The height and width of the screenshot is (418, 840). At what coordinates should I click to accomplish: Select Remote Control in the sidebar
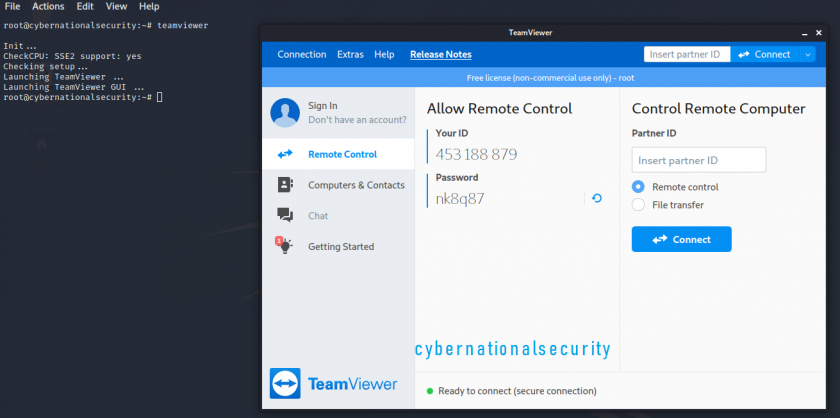[338, 154]
